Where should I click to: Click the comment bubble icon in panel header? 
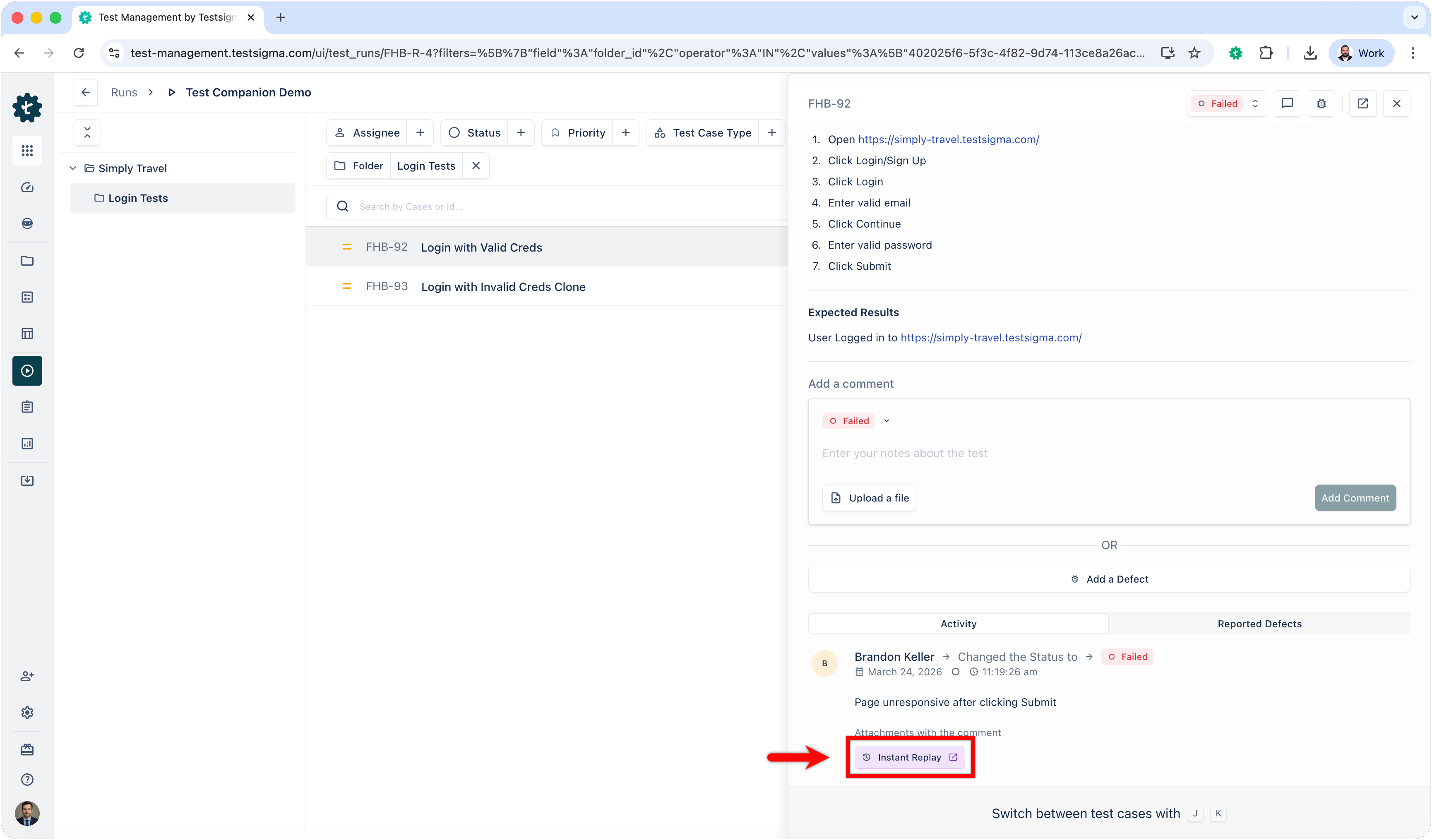pos(1287,103)
